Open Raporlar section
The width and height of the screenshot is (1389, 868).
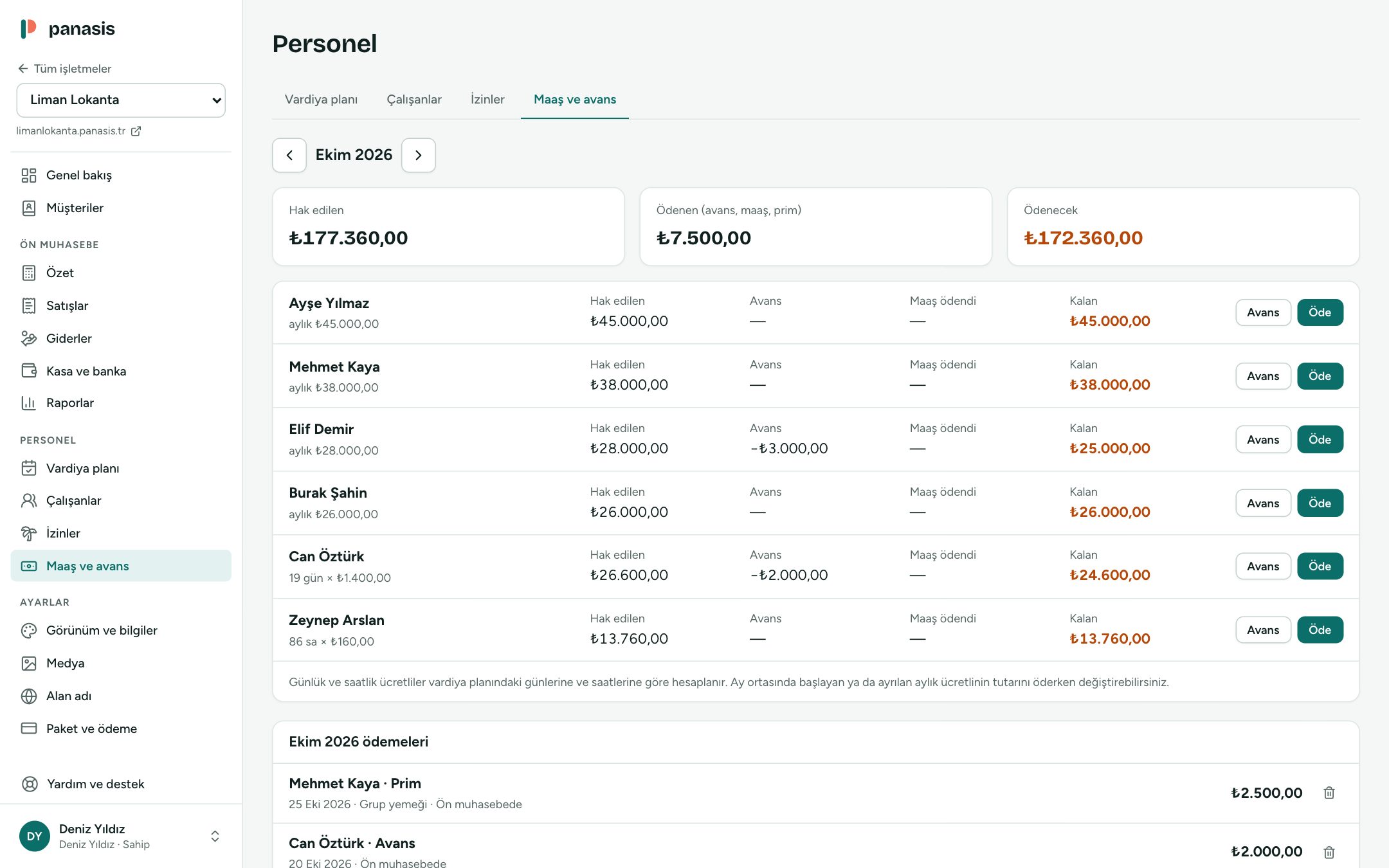pos(121,403)
